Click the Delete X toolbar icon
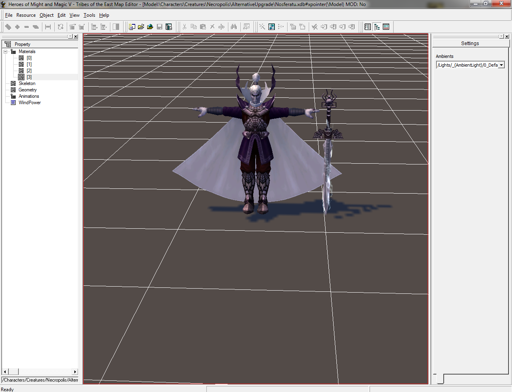The height and width of the screenshot is (392, 512). (x=212, y=27)
